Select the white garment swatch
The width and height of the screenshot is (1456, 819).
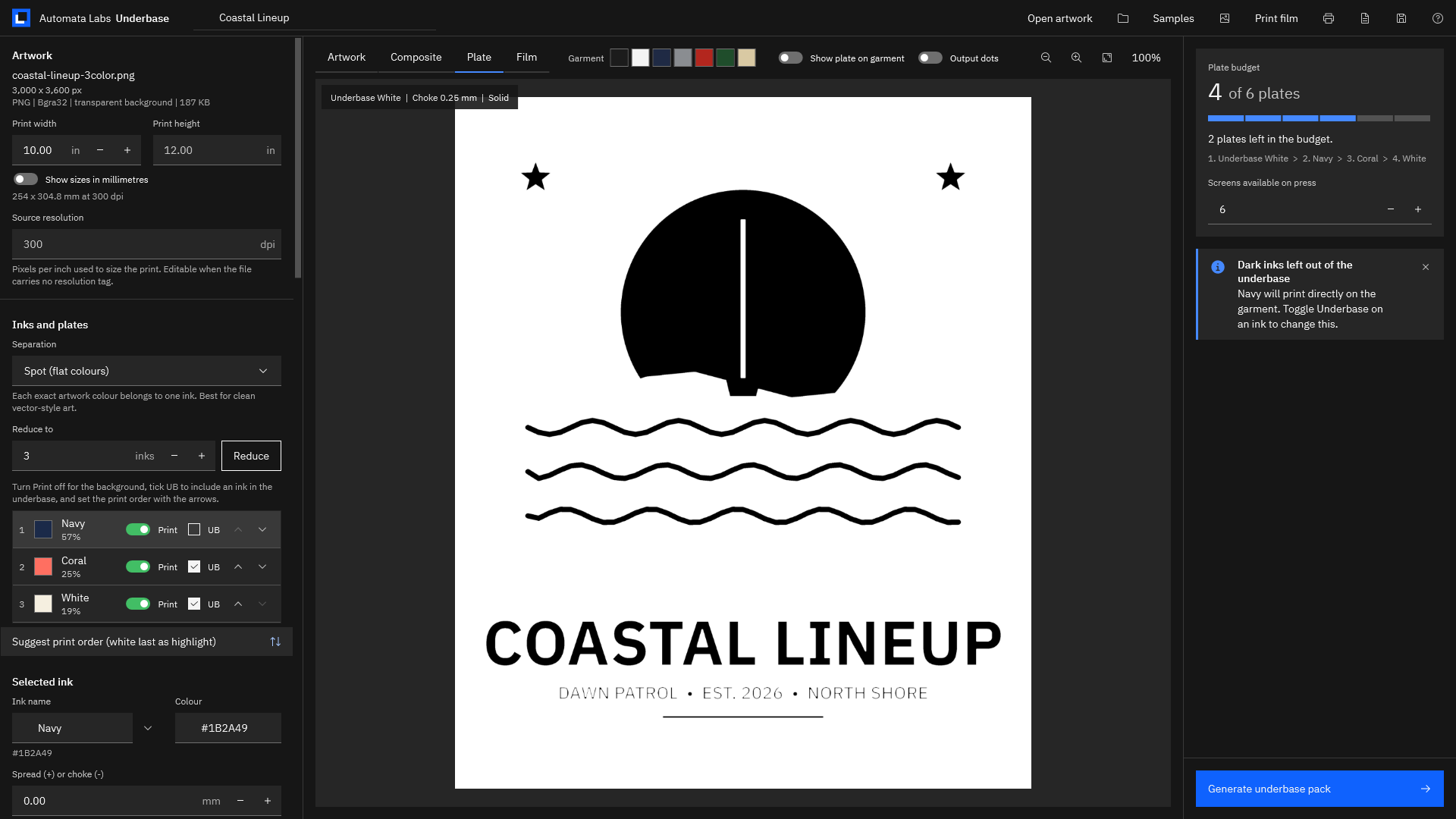[641, 58]
